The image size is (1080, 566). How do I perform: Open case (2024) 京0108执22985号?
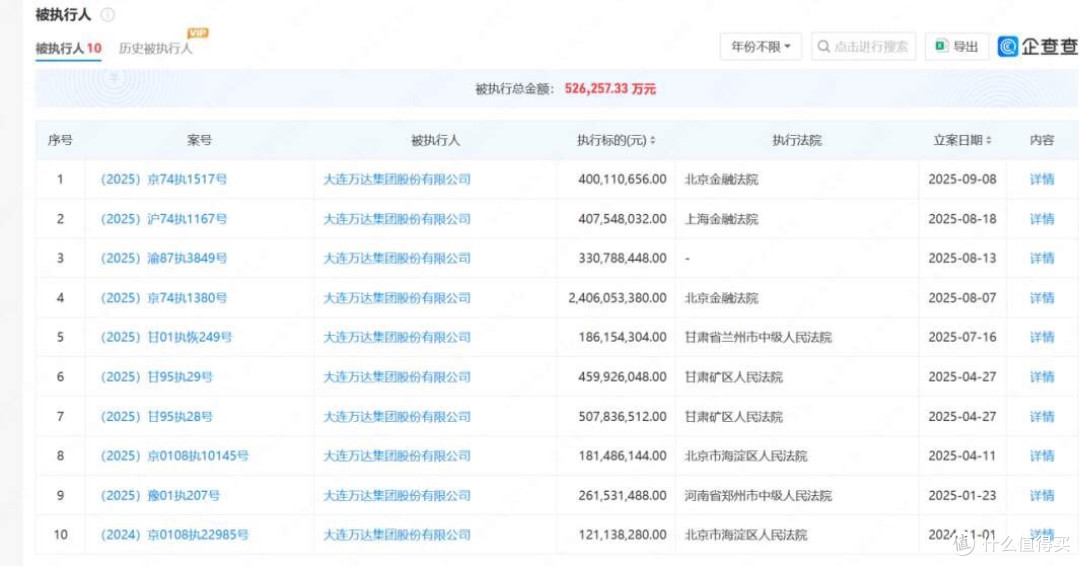pos(174,535)
